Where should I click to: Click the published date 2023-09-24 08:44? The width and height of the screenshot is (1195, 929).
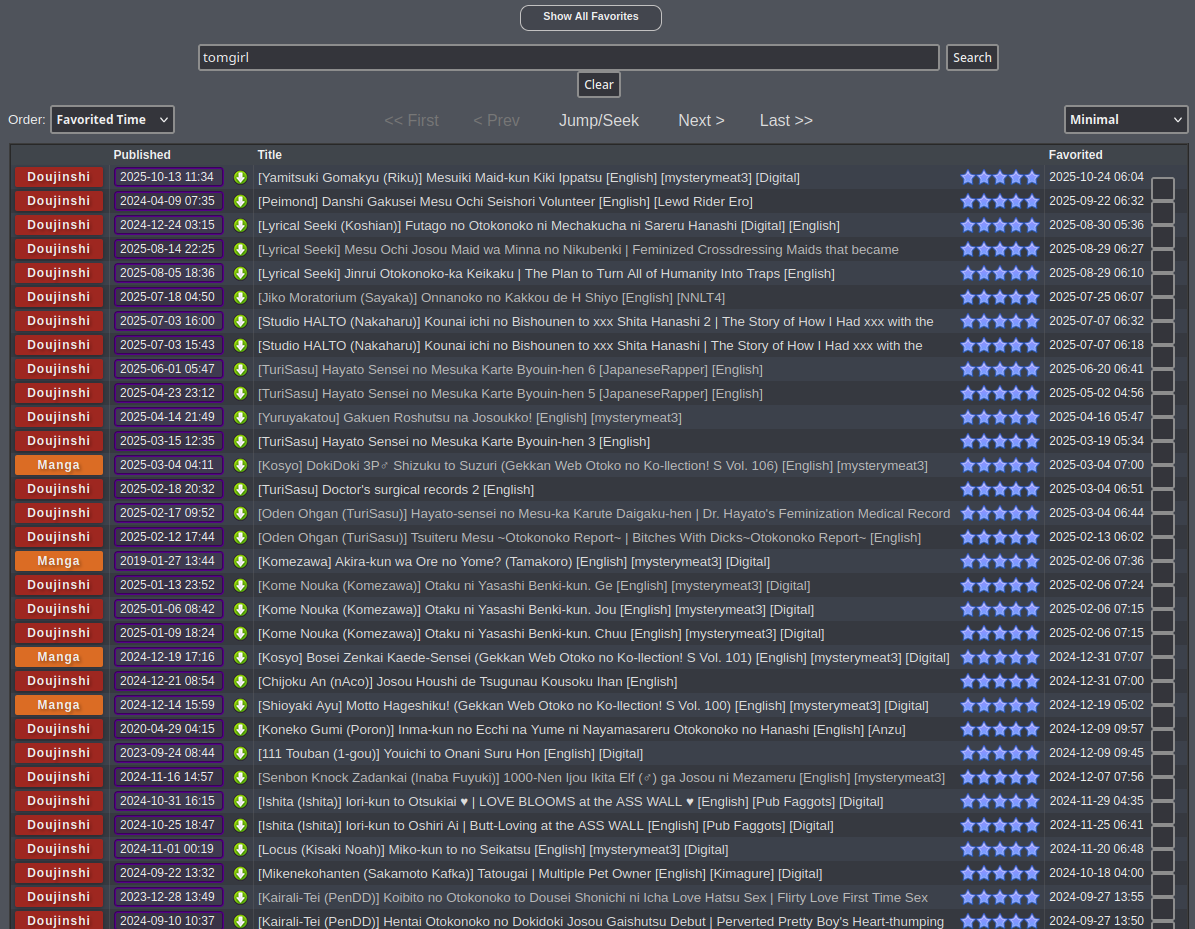168,753
